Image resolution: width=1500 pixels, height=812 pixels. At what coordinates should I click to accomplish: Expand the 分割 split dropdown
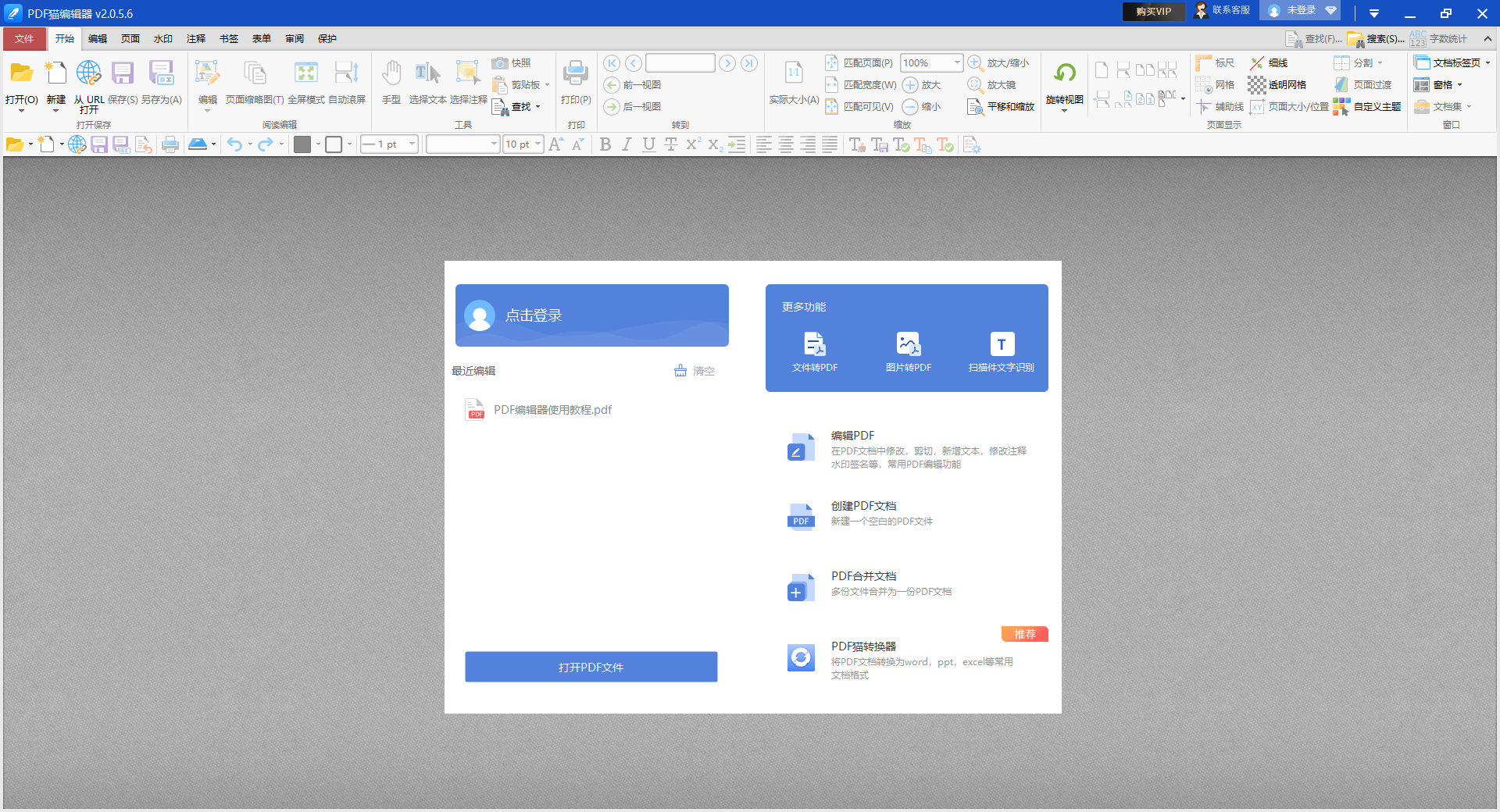(x=1380, y=62)
